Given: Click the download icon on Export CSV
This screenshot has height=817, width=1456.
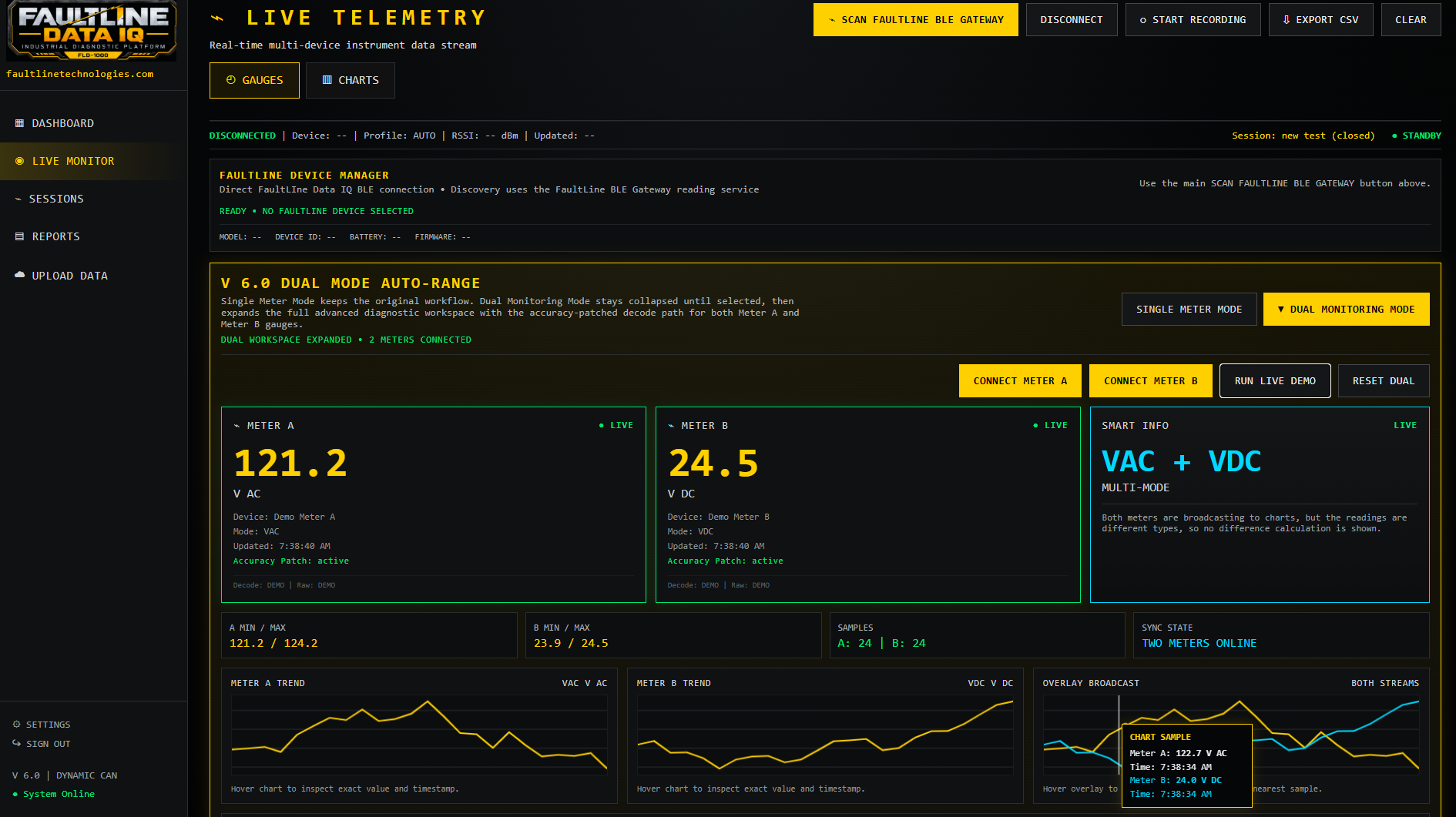Looking at the screenshot, I should [x=1287, y=20].
